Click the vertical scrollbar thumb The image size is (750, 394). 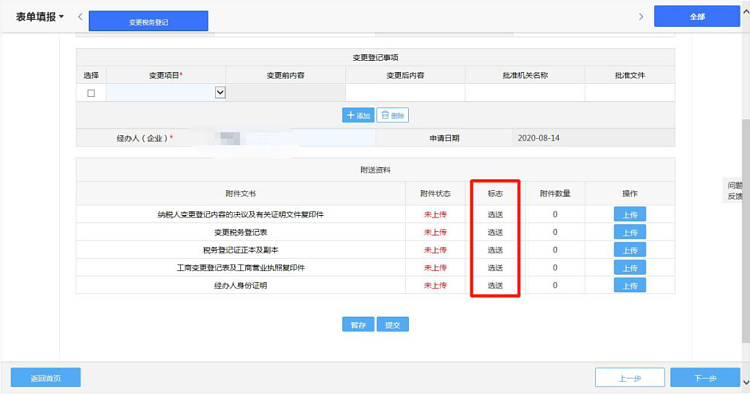click(x=746, y=230)
